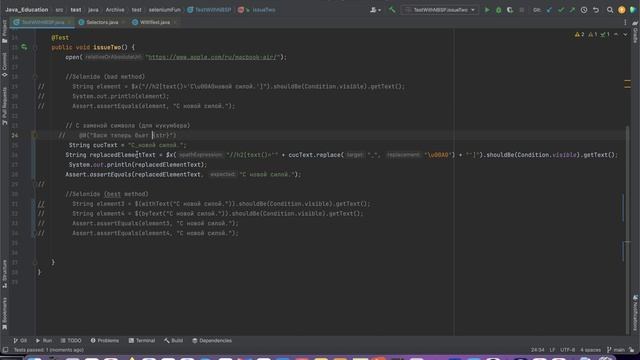Image resolution: width=640 pixels, height=360 pixels.
Task: Click the gray stop button in the toolbar
Action: point(522,10)
